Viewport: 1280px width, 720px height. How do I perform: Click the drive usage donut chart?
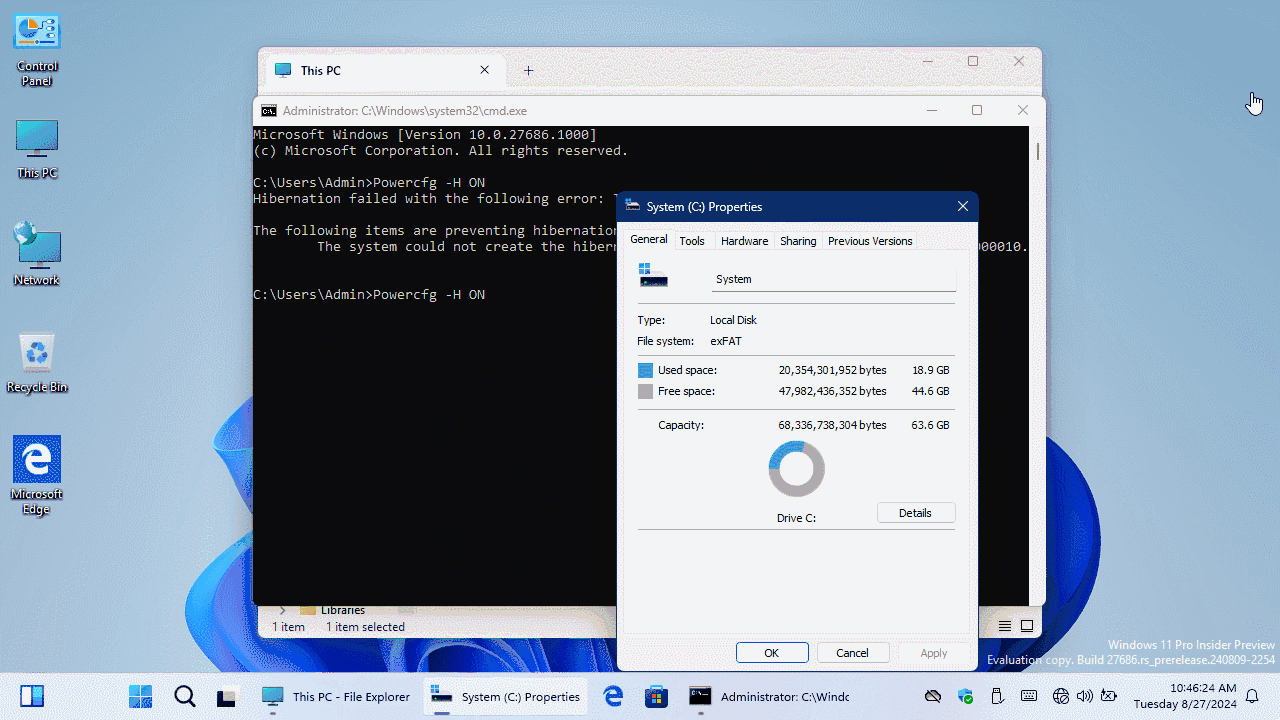click(x=797, y=469)
